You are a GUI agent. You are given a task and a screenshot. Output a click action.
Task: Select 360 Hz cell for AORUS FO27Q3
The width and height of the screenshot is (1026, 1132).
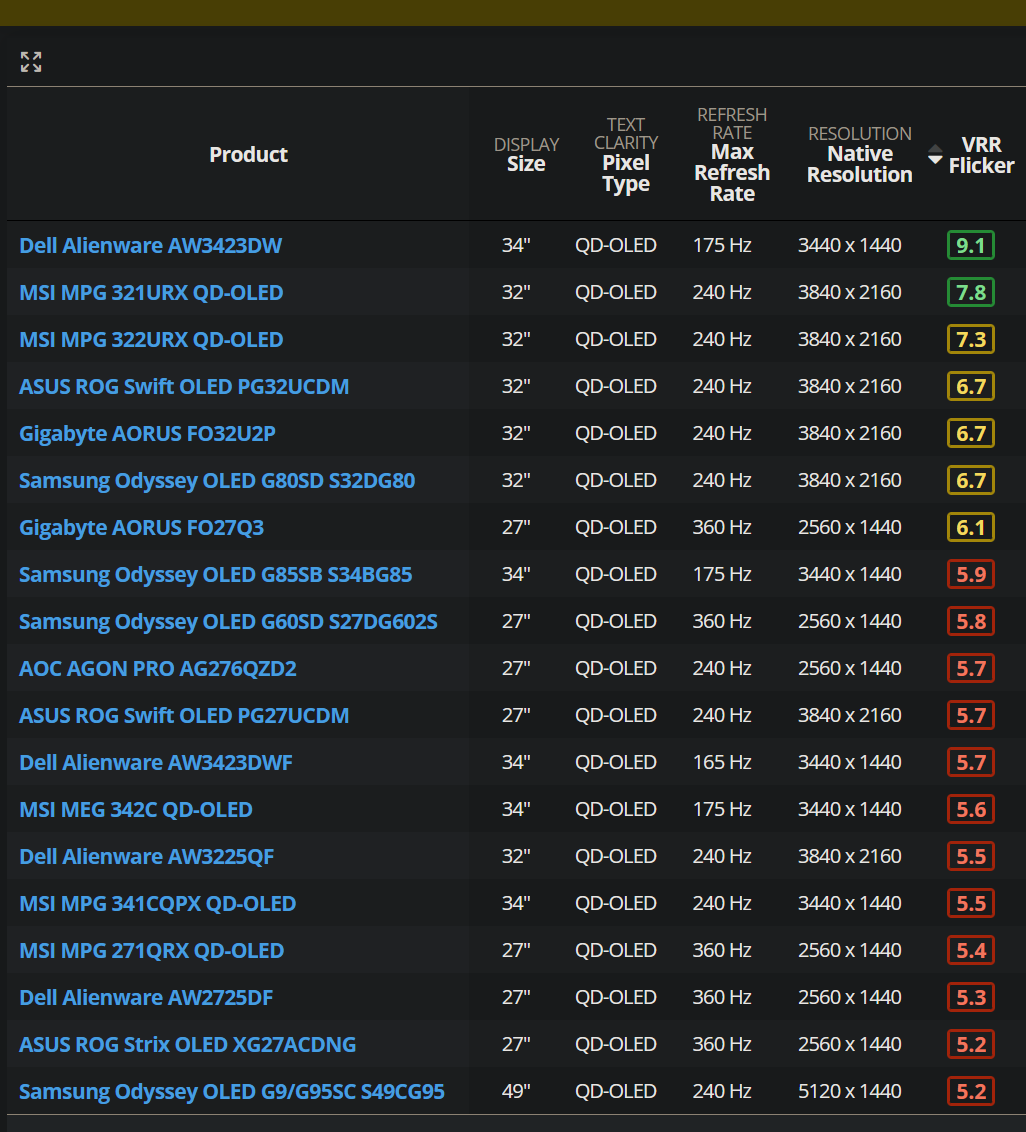722,528
